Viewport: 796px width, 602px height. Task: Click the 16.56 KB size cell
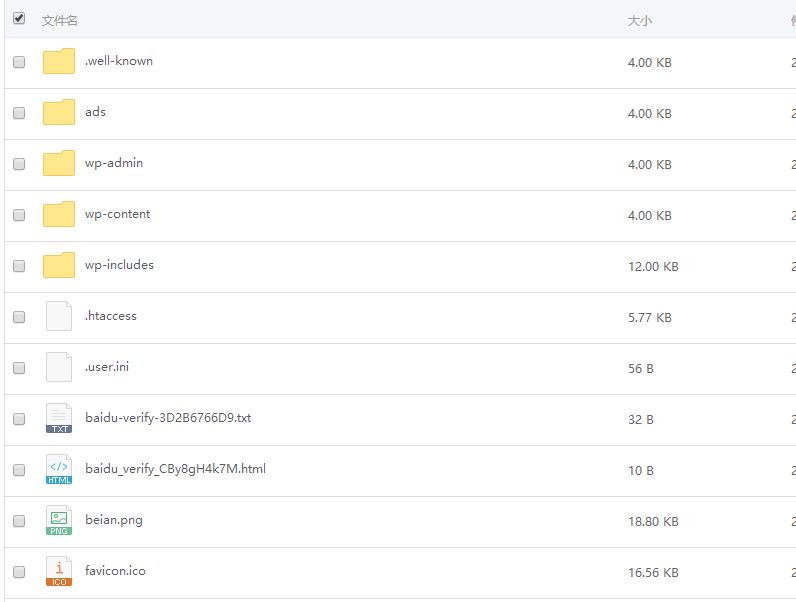[x=653, y=573]
